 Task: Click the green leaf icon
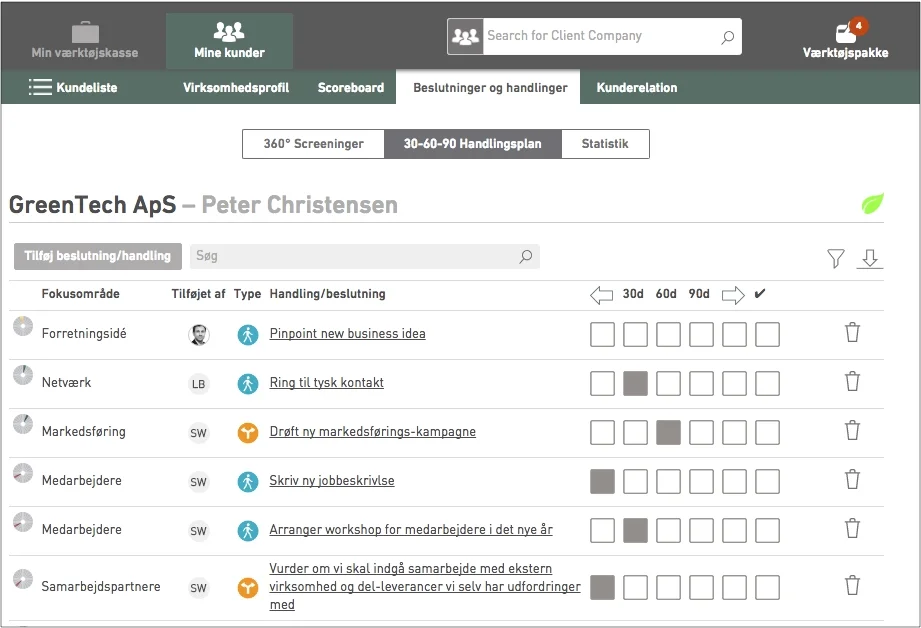(x=872, y=204)
